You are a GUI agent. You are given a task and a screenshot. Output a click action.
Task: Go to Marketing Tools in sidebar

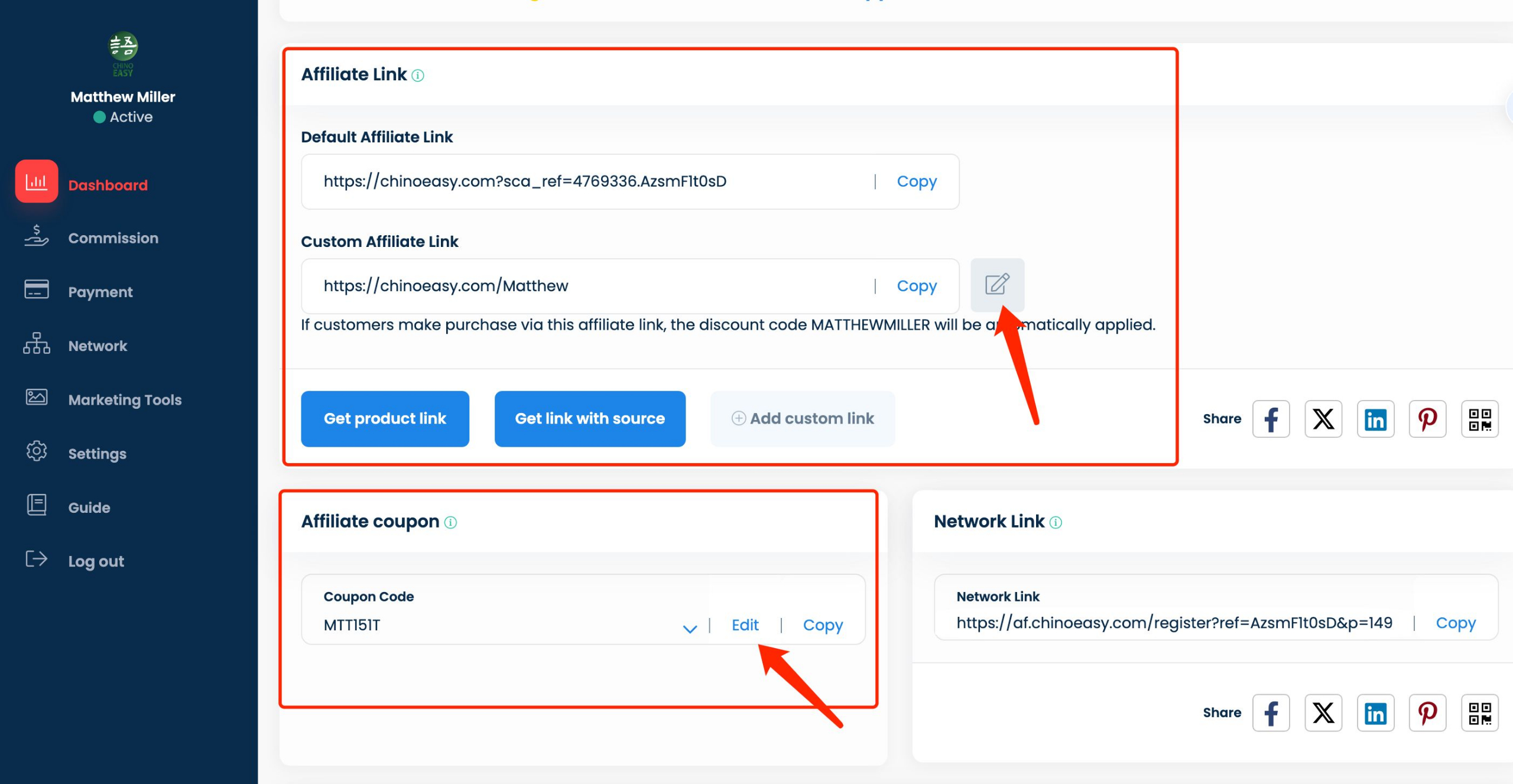(125, 400)
